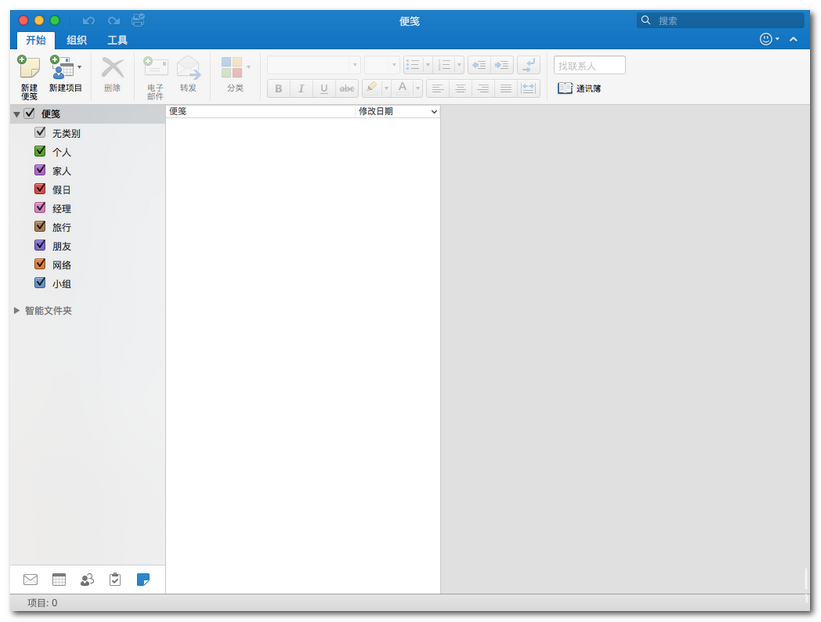Click the text direction icon
Viewport: 821px width, 622px height.
click(529, 65)
